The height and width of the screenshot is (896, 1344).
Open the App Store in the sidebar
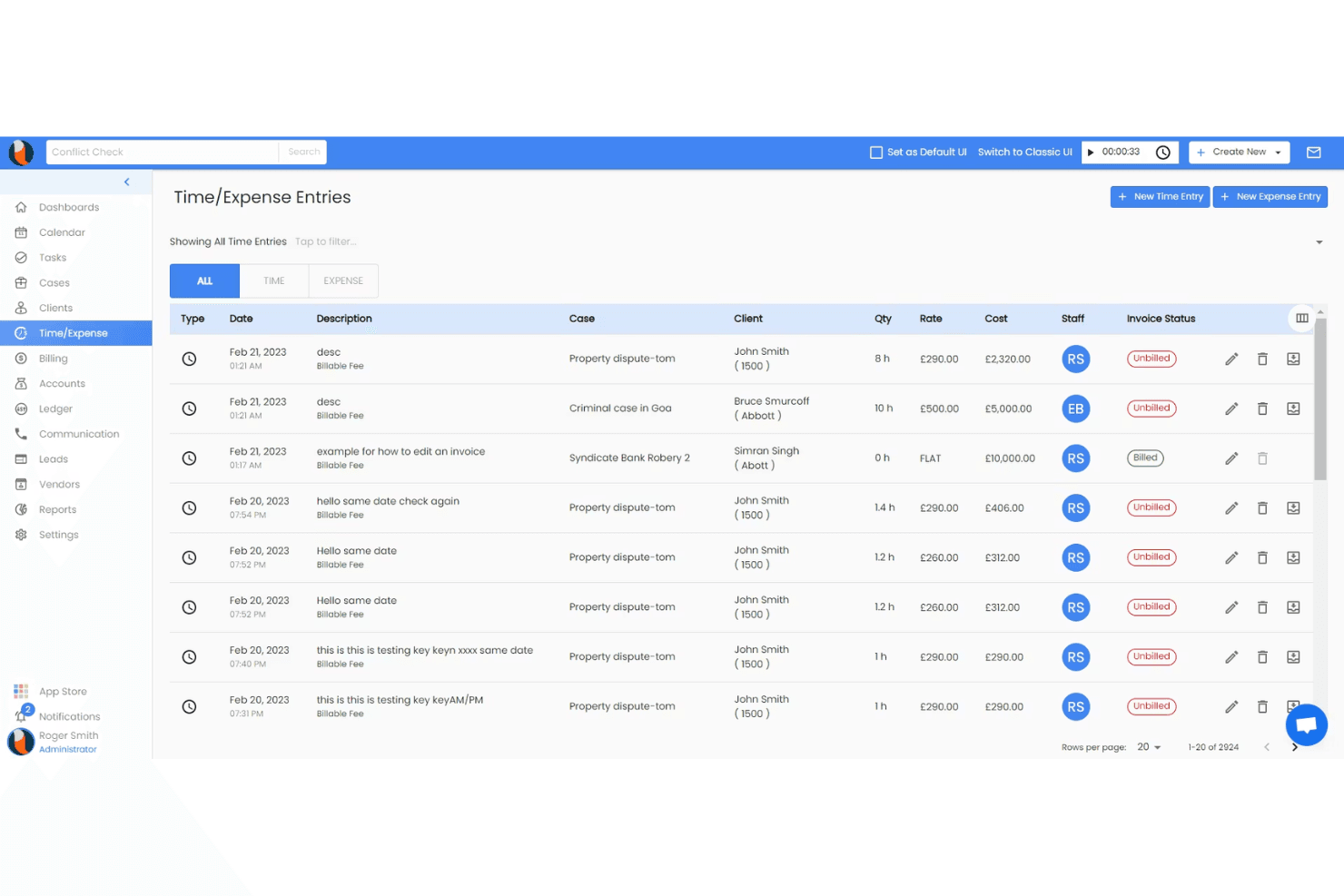pos(63,692)
